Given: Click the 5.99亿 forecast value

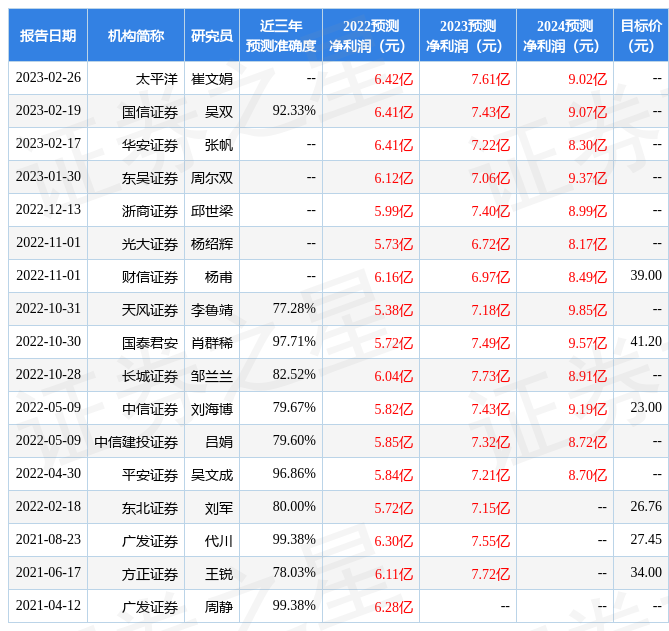Looking at the screenshot, I should (x=393, y=211).
